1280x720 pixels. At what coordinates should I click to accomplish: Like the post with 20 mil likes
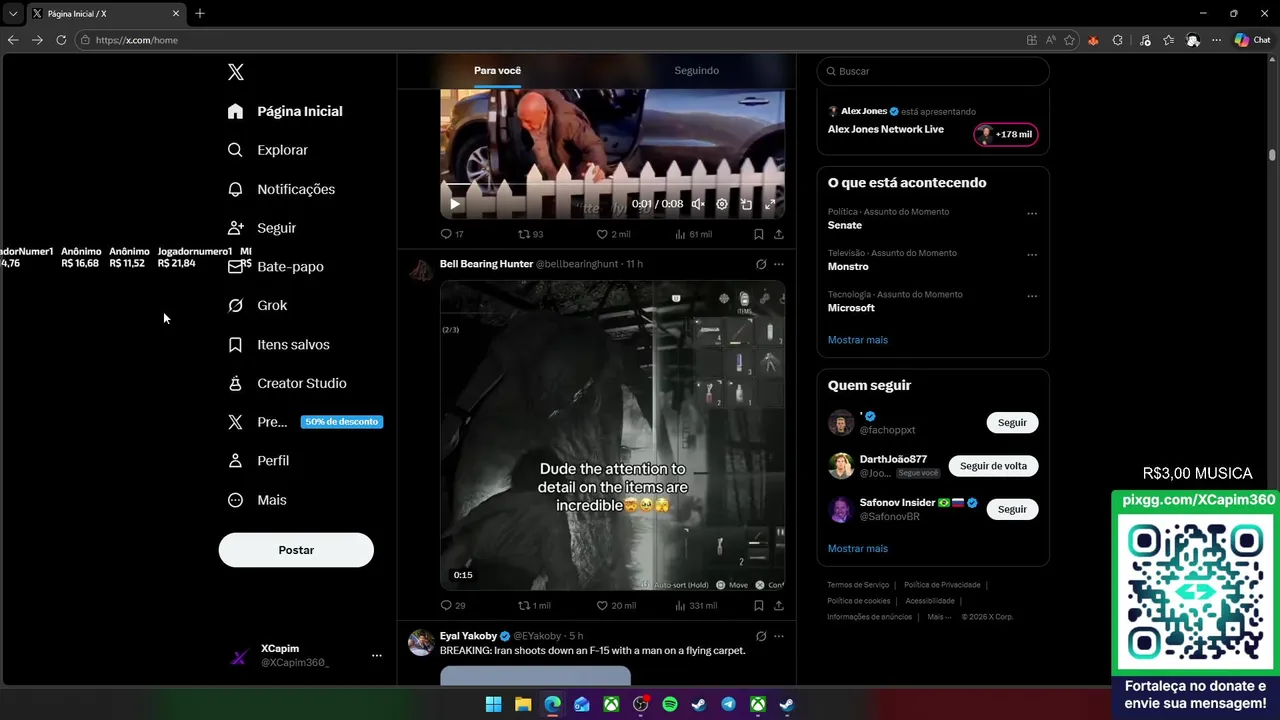616,605
